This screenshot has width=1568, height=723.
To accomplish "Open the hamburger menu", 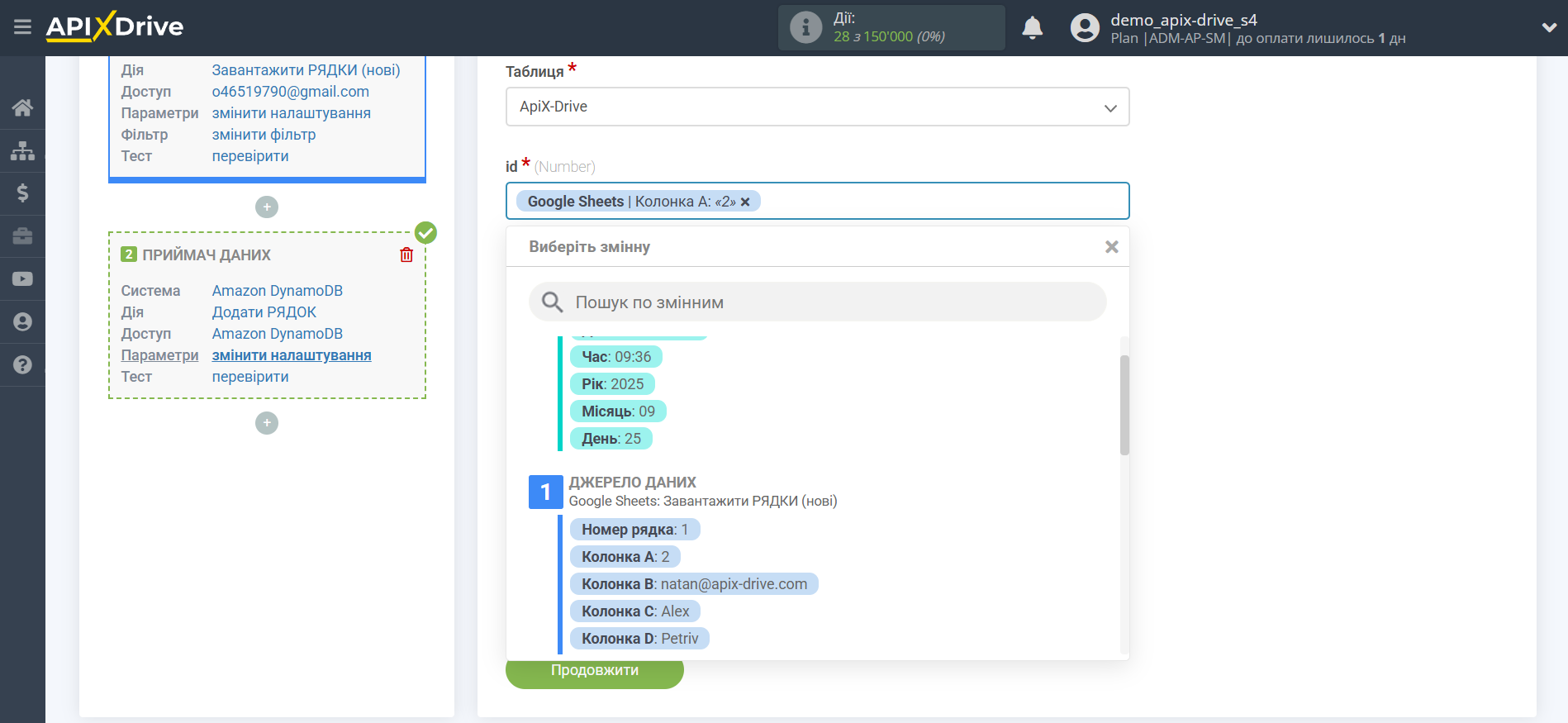I will [x=22, y=27].
